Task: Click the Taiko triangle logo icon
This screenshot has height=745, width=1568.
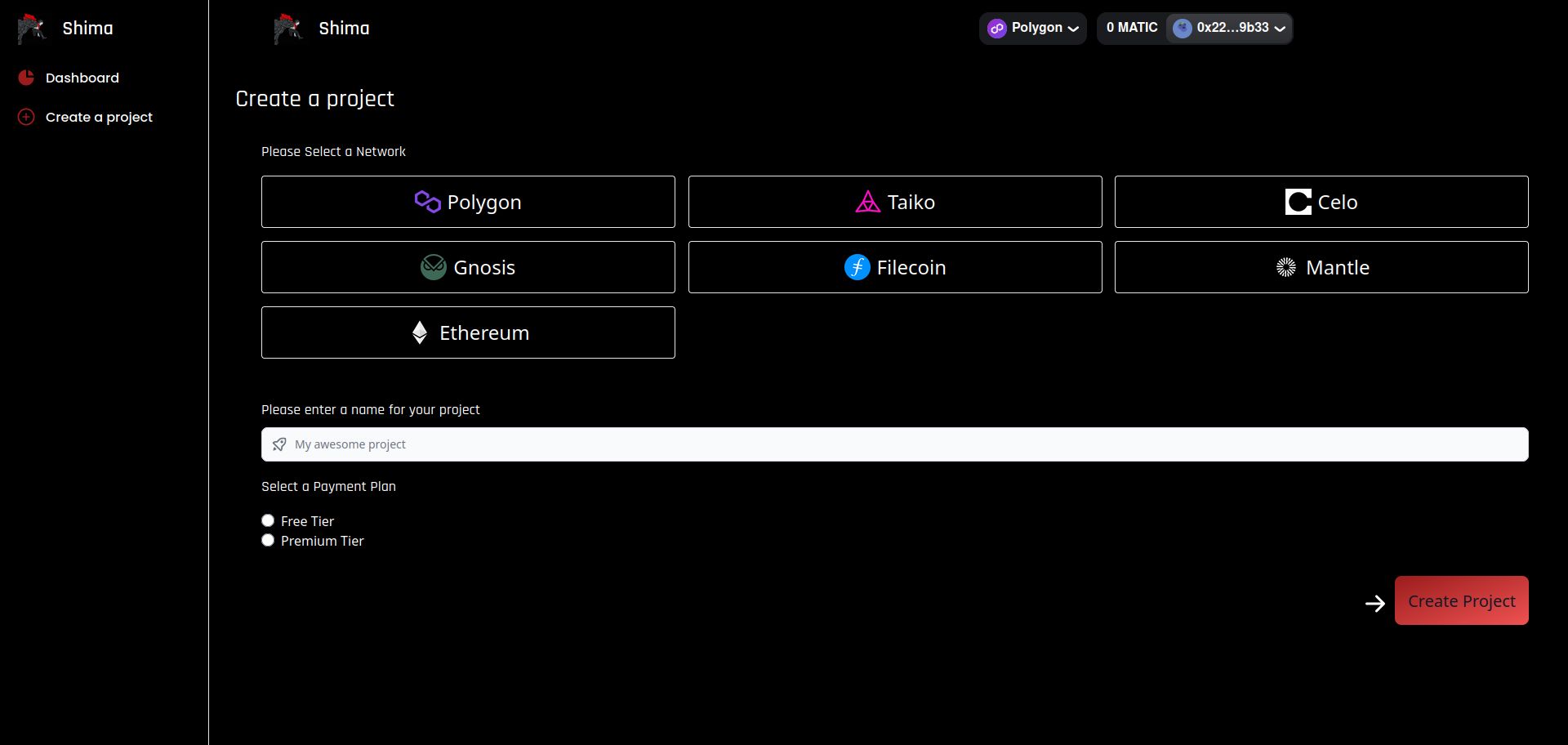Action: click(x=867, y=202)
